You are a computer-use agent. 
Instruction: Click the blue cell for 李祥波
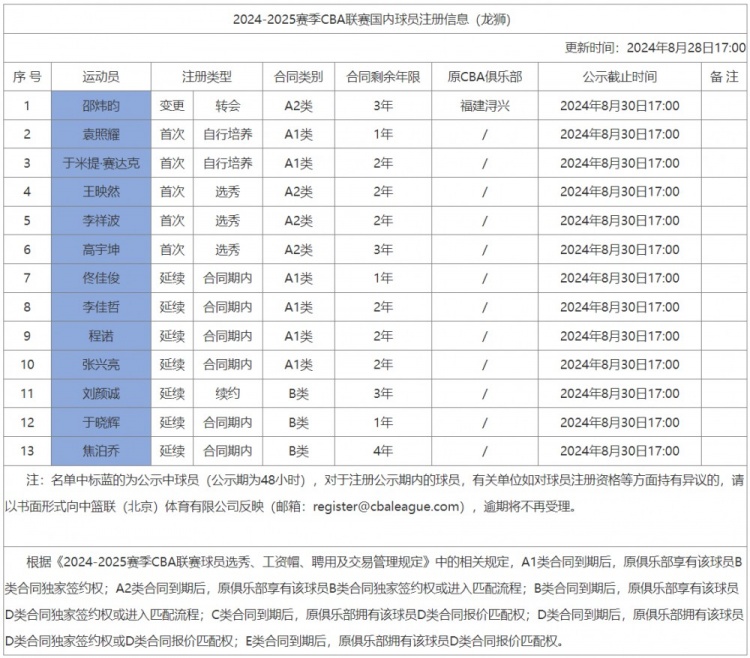[x=101, y=221]
